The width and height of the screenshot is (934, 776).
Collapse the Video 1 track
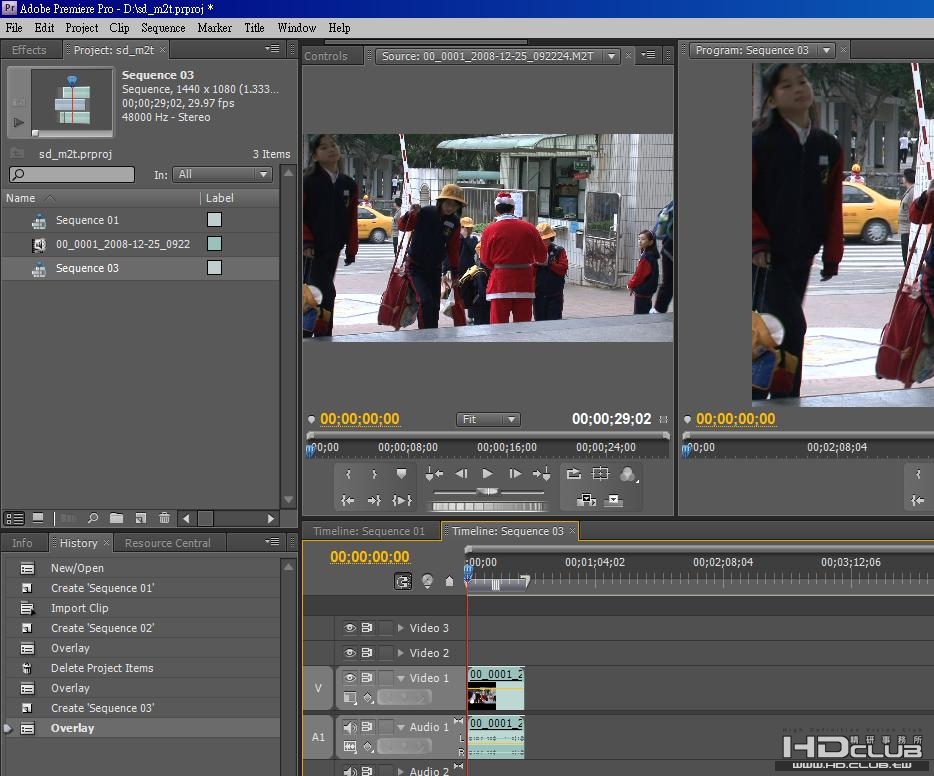click(x=400, y=678)
